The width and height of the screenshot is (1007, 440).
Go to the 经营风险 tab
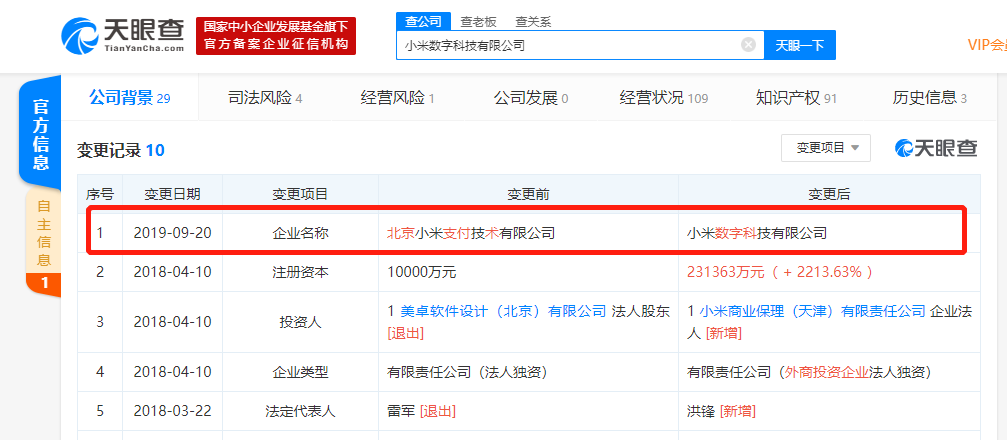[x=397, y=98]
